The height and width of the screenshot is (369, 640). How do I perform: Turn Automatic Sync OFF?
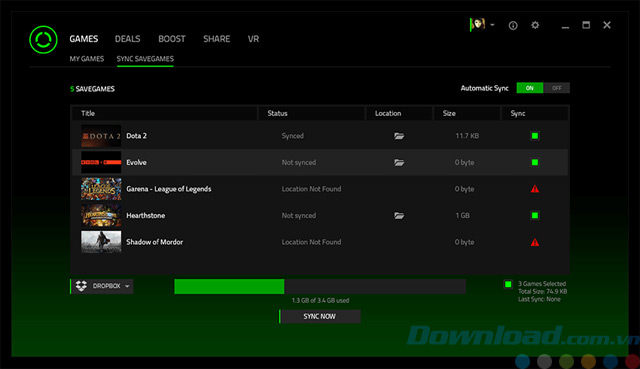(x=556, y=88)
